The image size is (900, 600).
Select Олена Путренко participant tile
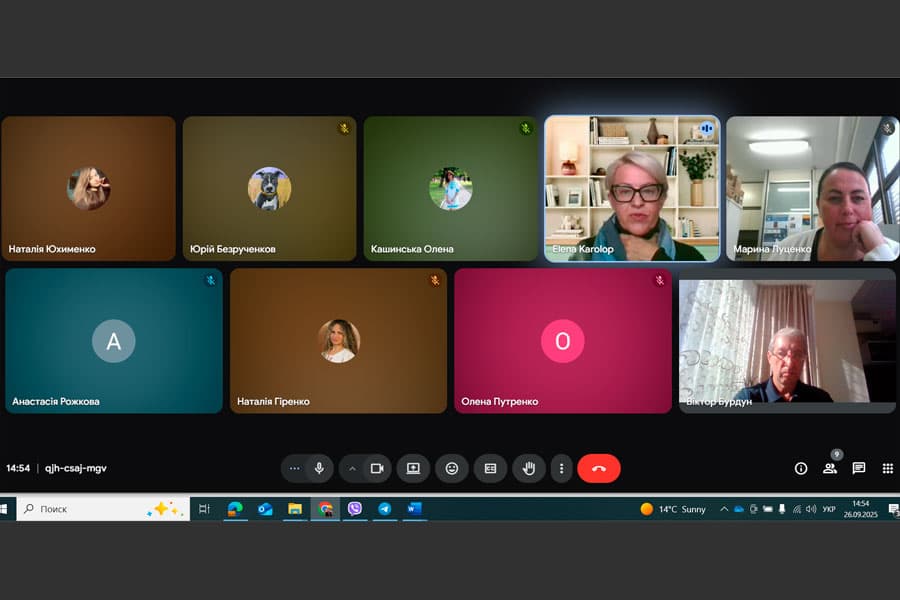point(563,341)
